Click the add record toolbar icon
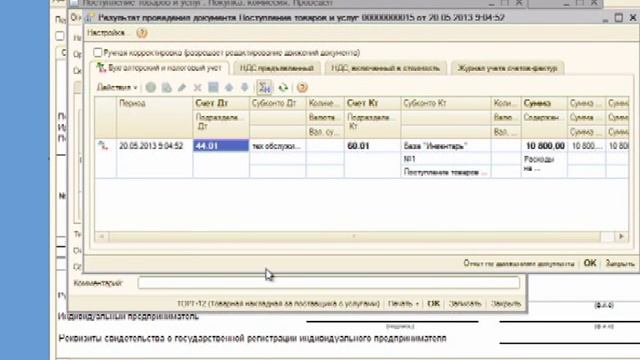 151,87
